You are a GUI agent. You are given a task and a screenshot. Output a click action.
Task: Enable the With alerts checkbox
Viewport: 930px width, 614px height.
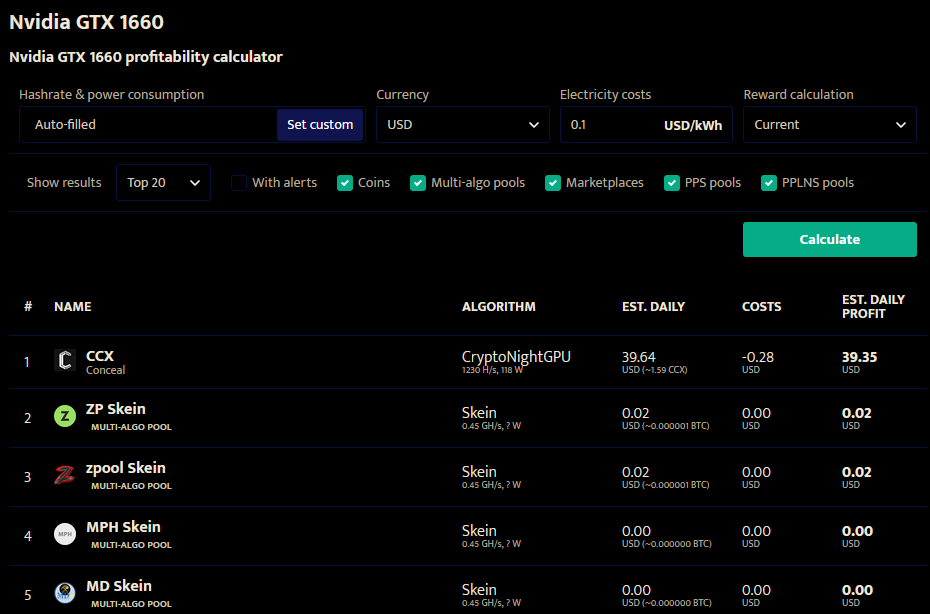[x=238, y=183]
